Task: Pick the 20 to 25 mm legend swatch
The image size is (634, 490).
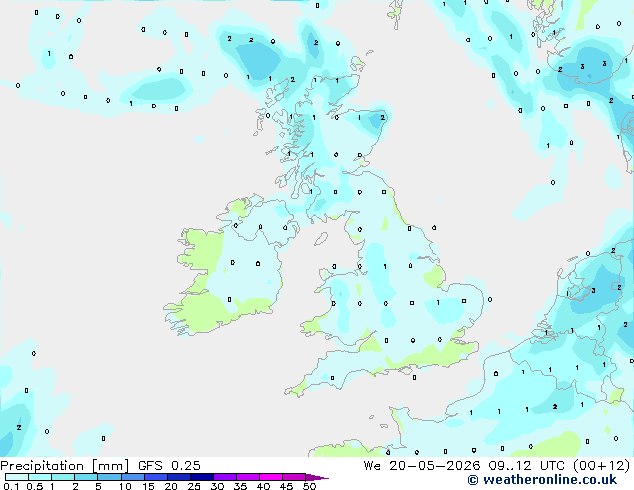Action: 179,477
